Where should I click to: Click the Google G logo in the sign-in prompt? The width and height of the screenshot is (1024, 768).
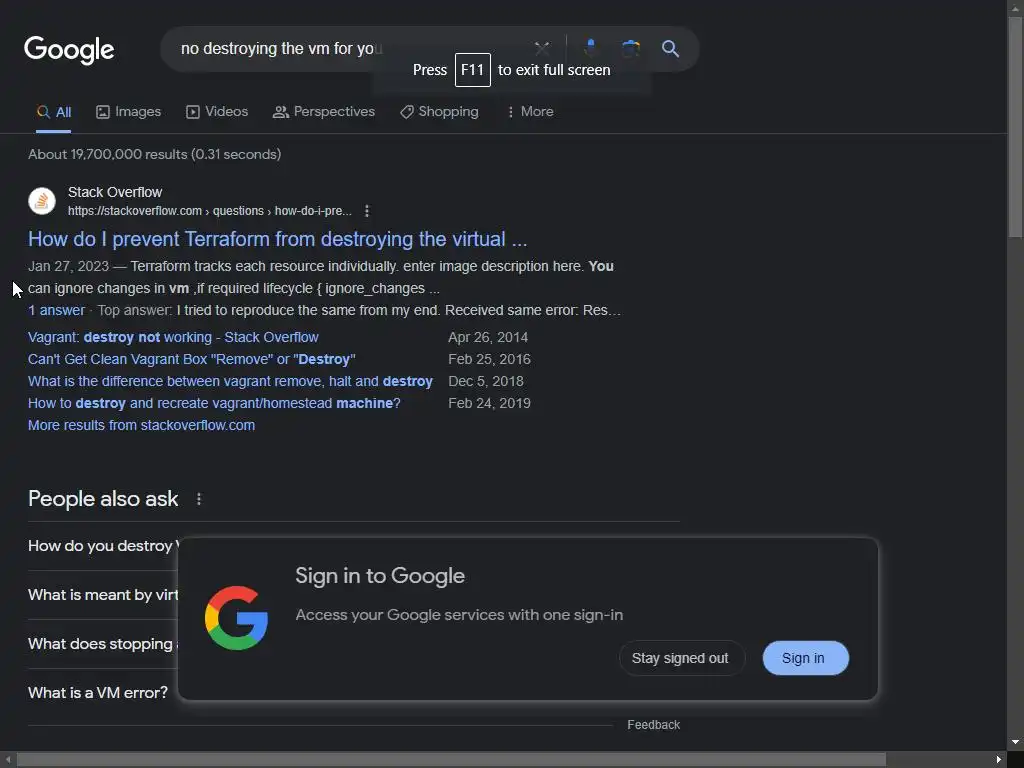236,618
